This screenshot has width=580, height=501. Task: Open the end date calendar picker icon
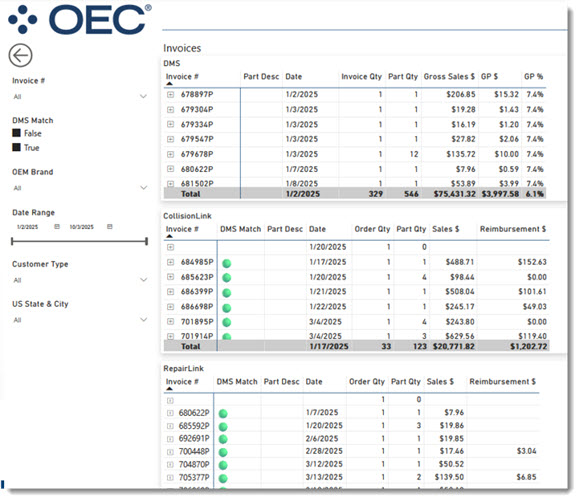coord(110,226)
